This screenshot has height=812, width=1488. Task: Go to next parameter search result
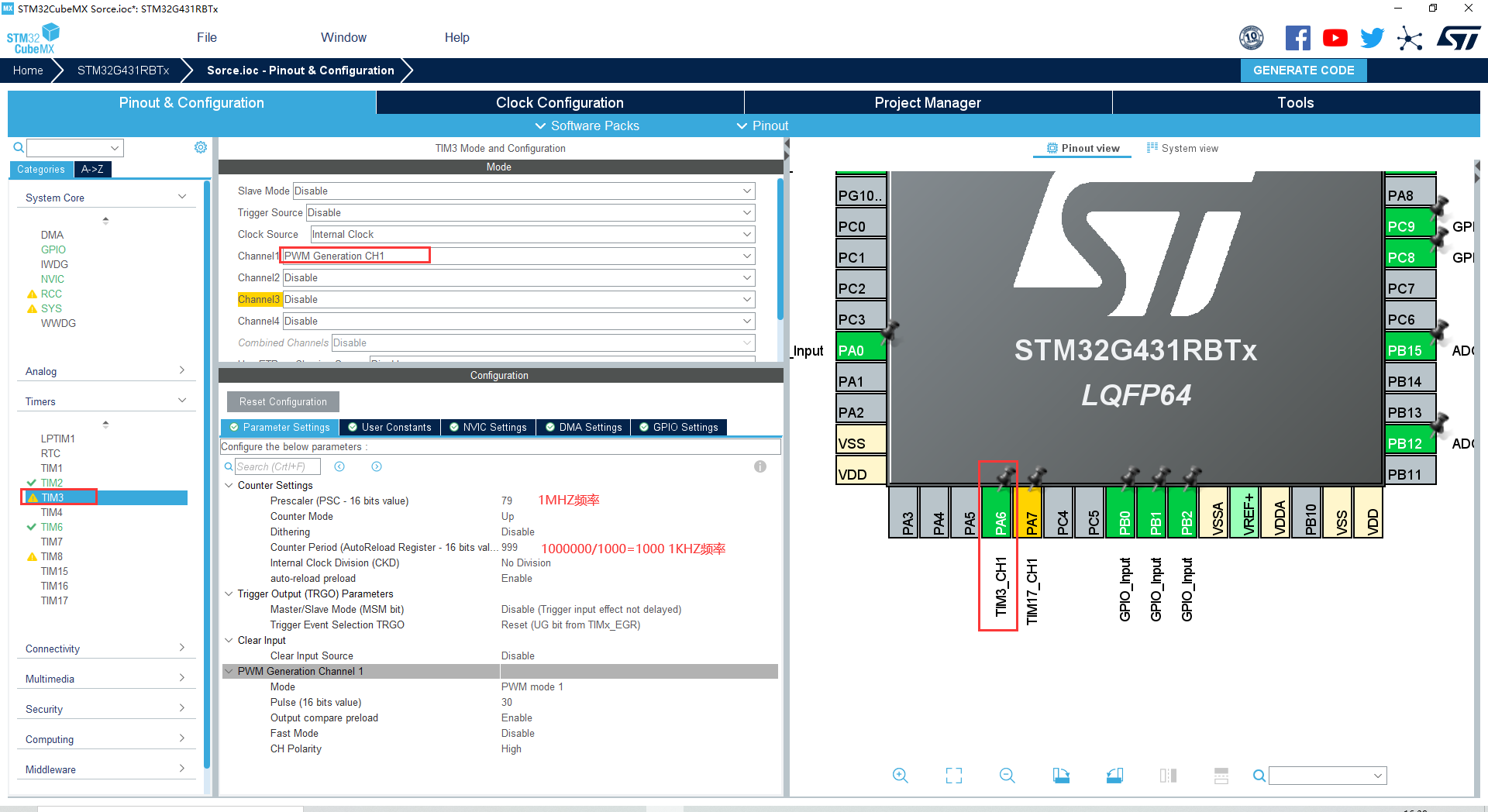377,466
